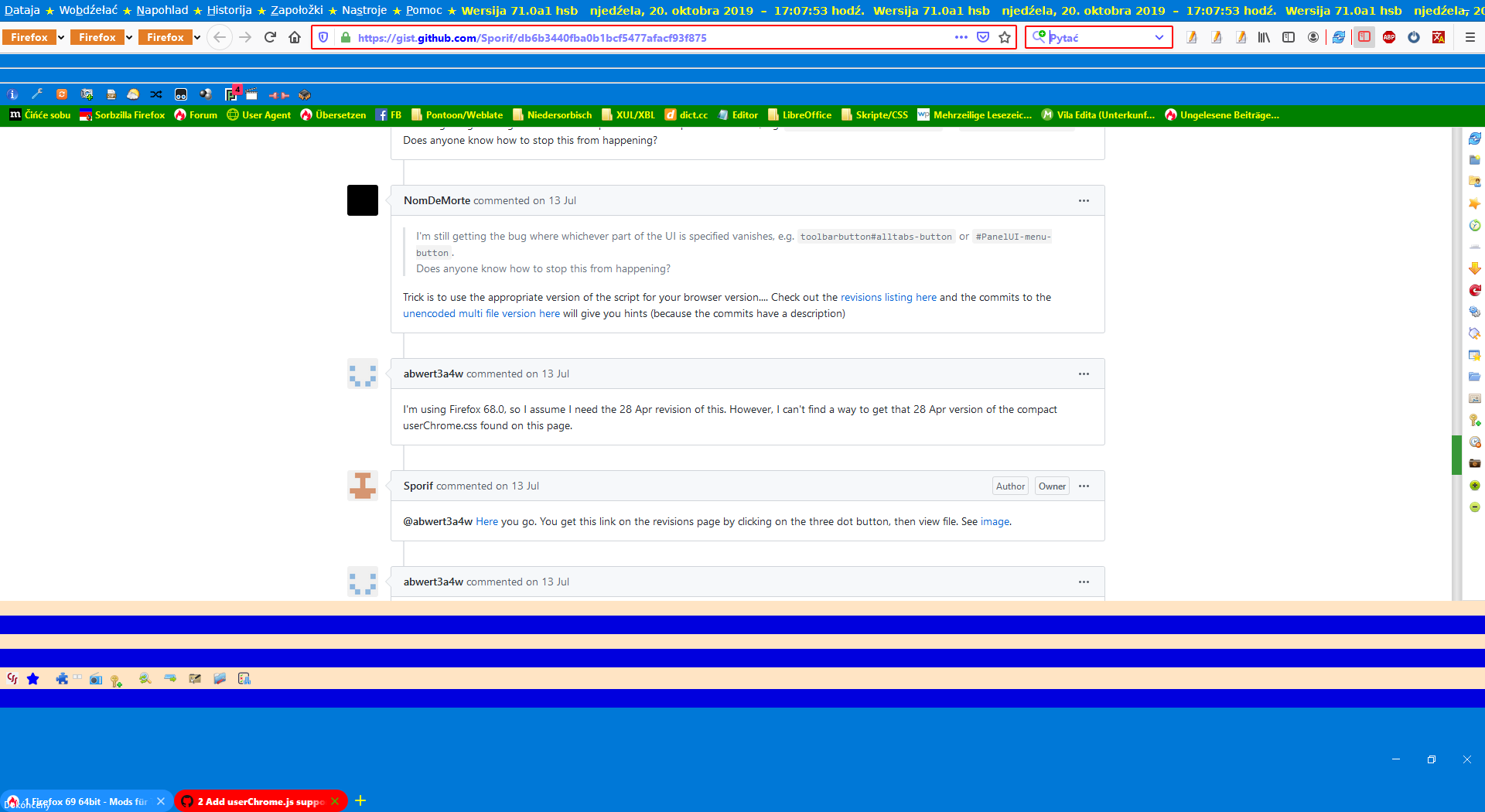Show site security padlock details
This screenshot has height=812, width=1485.
tap(345, 37)
